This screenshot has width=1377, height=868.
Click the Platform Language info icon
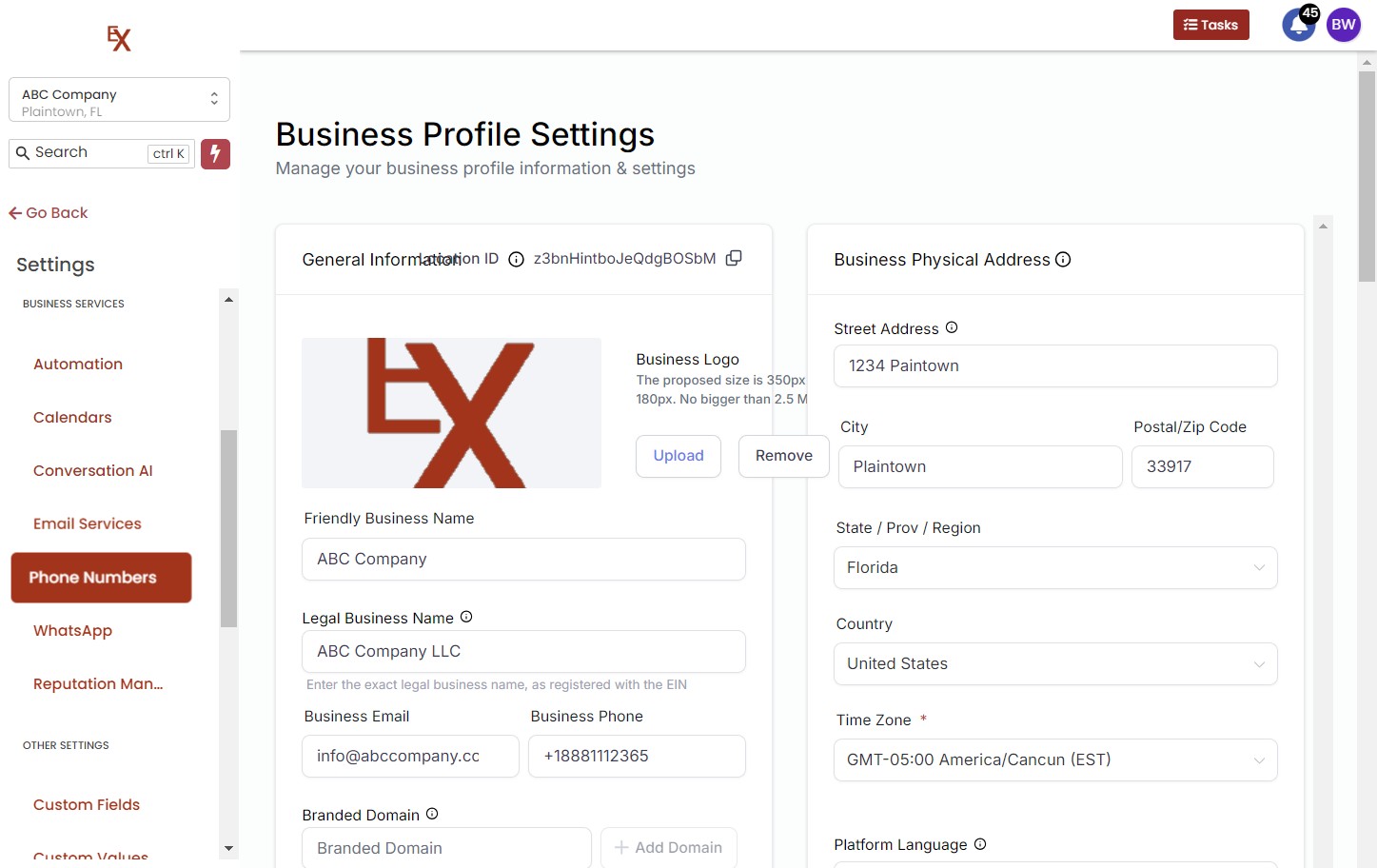980,844
